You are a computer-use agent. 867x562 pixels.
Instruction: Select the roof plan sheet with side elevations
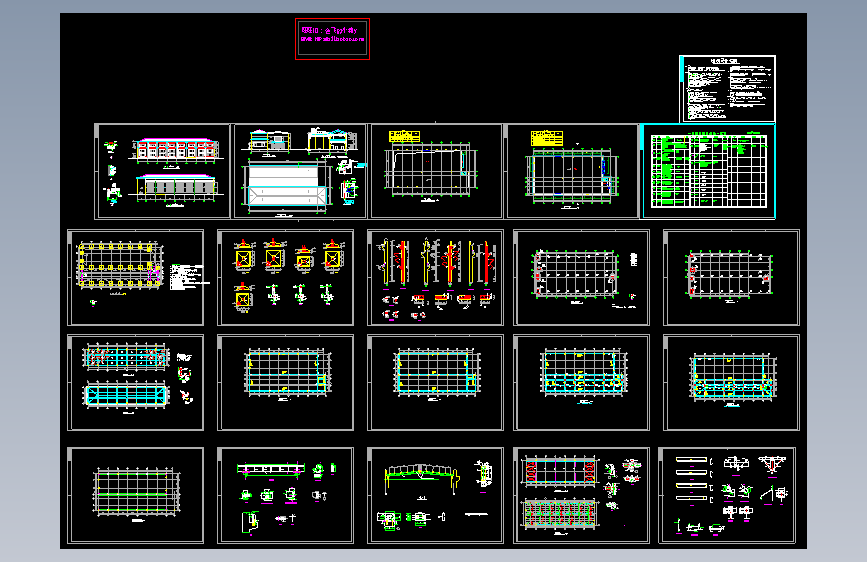300,171
